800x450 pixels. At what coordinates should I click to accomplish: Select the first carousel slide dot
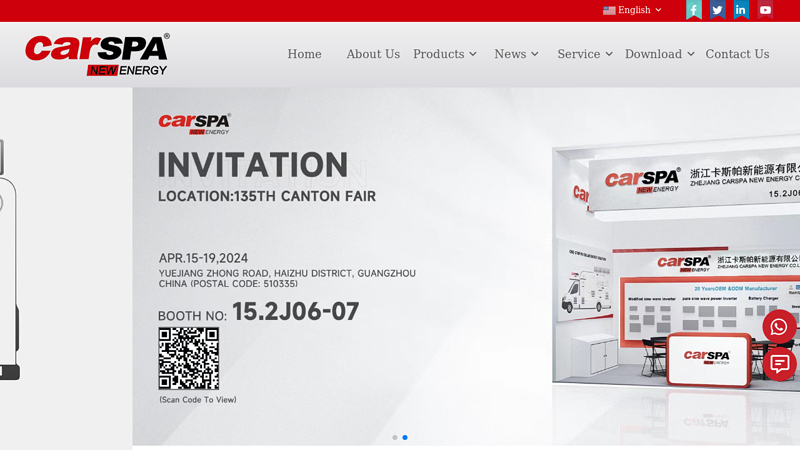pyautogui.click(x=395, y=438)
